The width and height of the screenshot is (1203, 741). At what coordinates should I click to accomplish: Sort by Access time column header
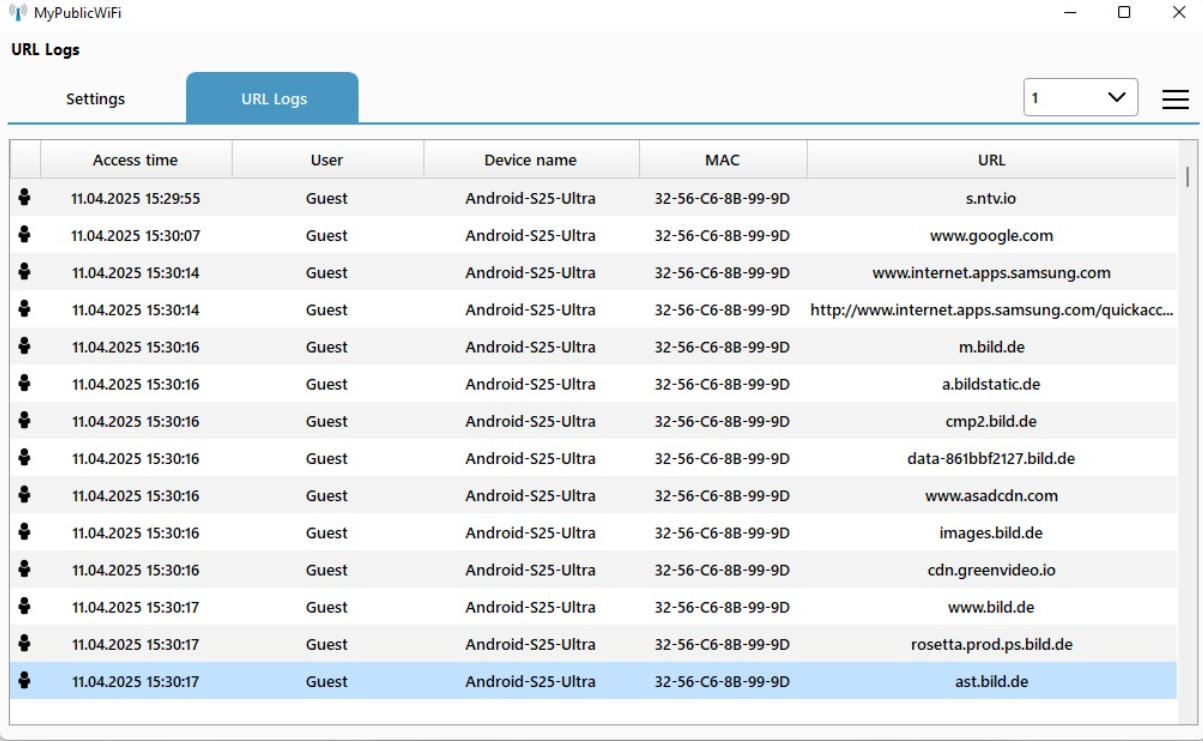point(135,160)
